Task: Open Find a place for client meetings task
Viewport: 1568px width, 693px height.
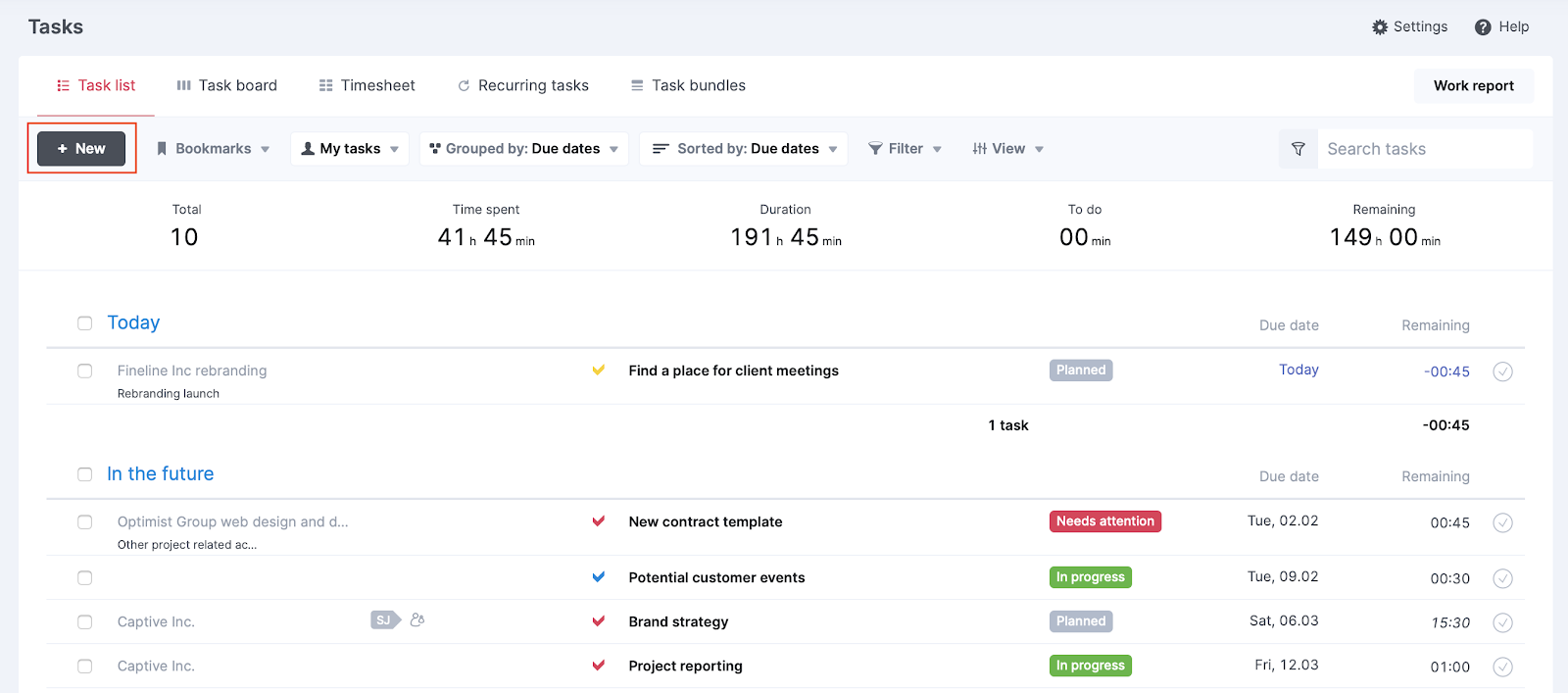Action: click(733, 371)
